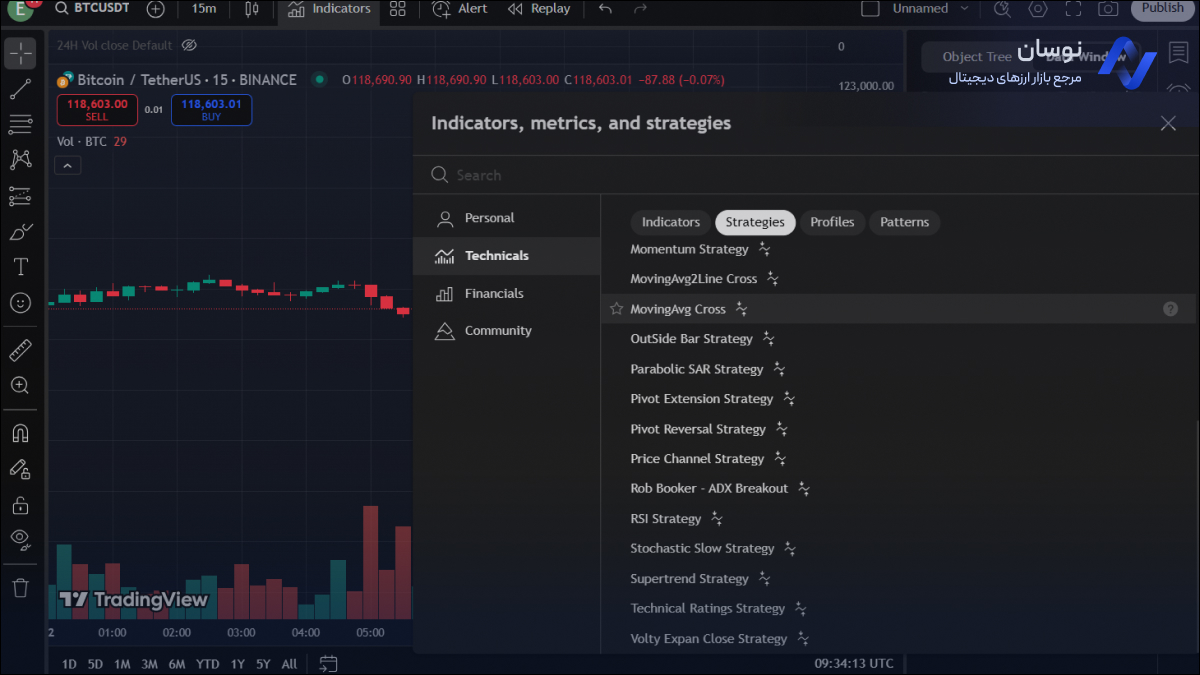1200x675 pixels.
Task: Create an Alert from top toolbar
Action: pyautogui.click(x=460, y=9)
